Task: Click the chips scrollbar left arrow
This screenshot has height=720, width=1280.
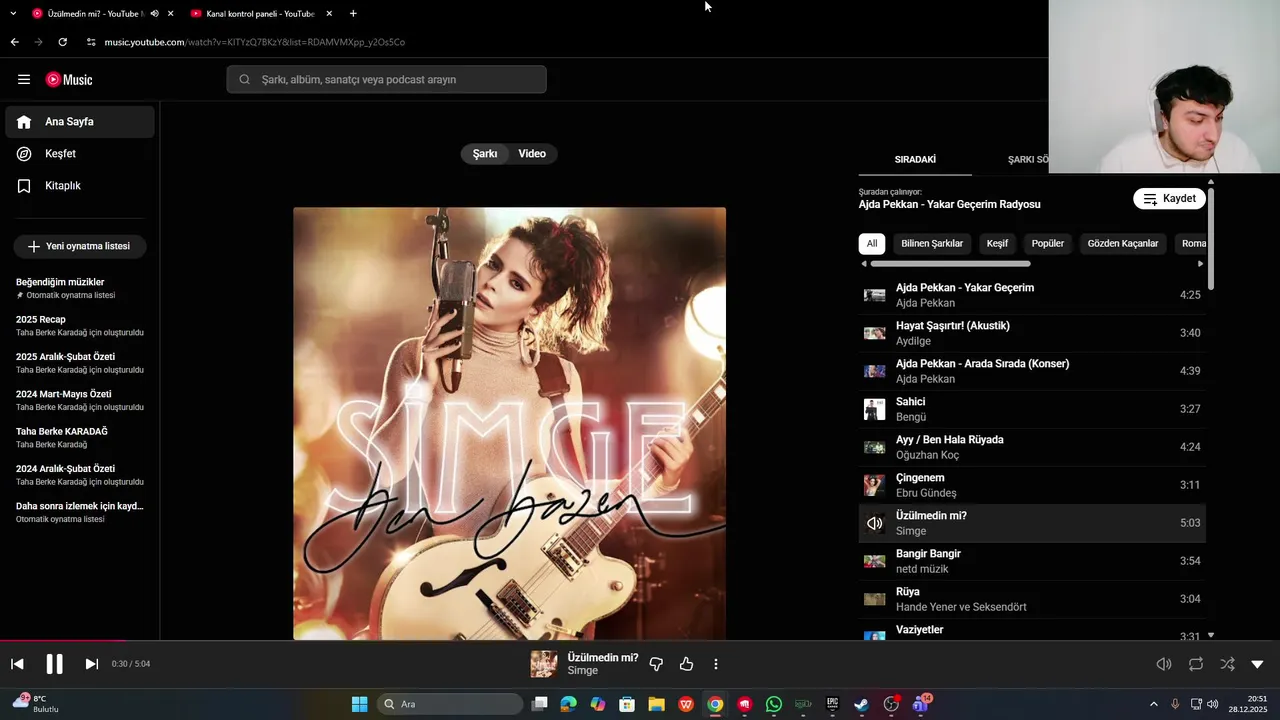Action: click(x=863, y=264)
